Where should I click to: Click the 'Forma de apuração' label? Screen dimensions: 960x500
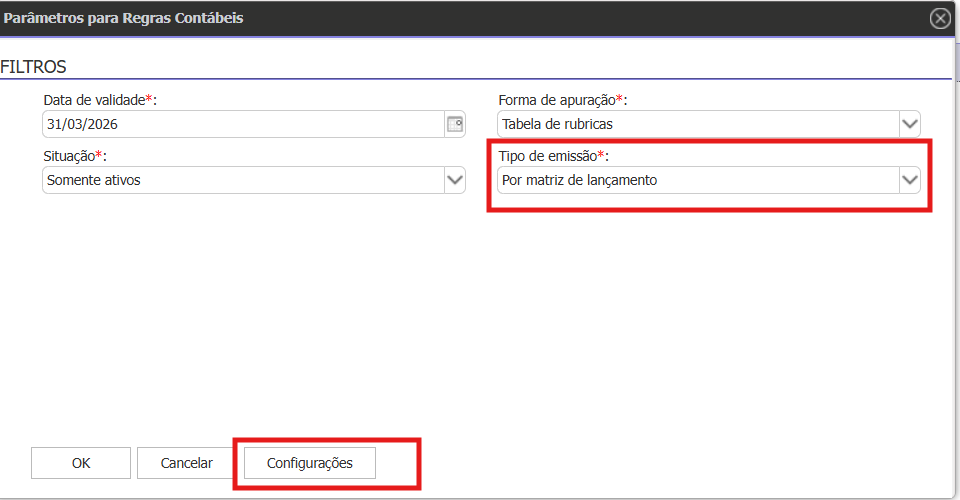coord(558,100)
